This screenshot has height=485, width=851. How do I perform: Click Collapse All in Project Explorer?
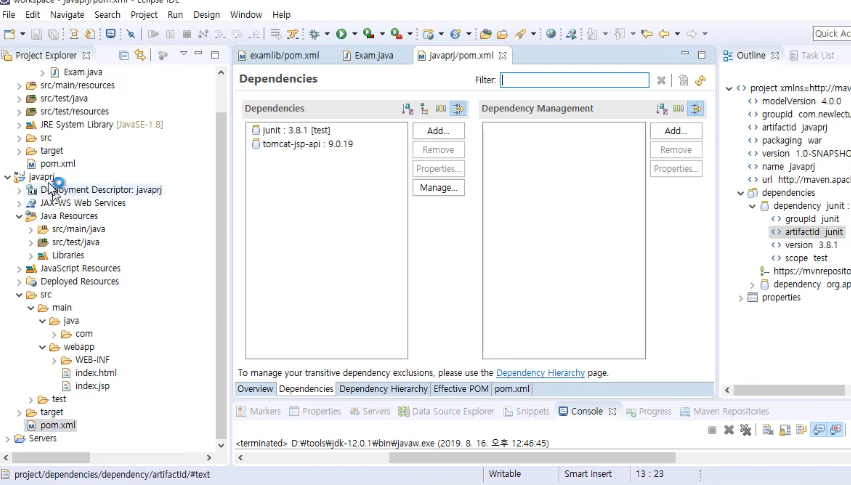[124, 55]
